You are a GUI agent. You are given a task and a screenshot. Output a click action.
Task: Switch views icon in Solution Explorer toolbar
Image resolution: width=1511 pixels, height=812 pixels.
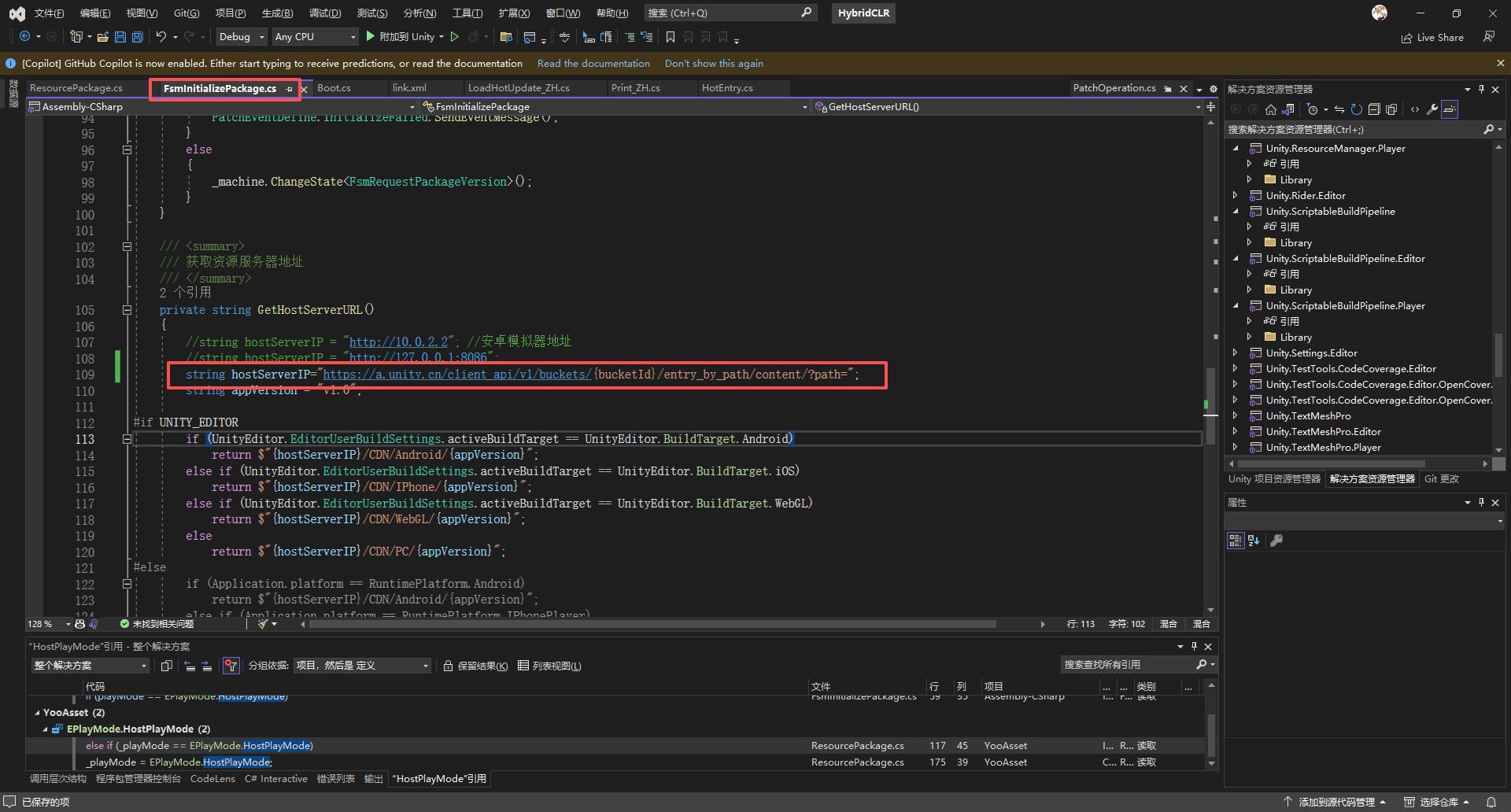(1288, 109)
